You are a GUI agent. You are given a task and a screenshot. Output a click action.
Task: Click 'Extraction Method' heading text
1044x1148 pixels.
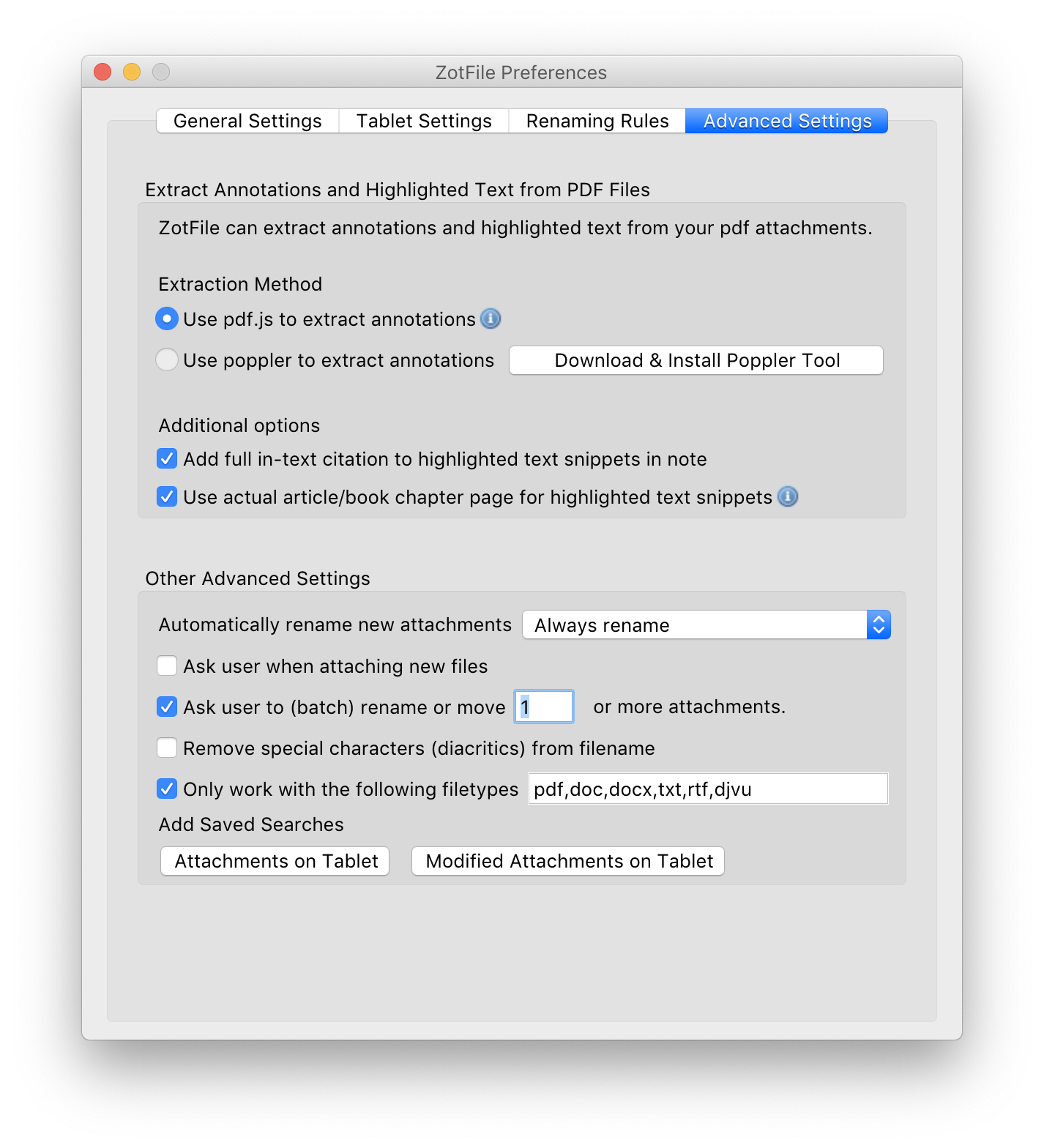pyautogui.click(x=240, y=284)
